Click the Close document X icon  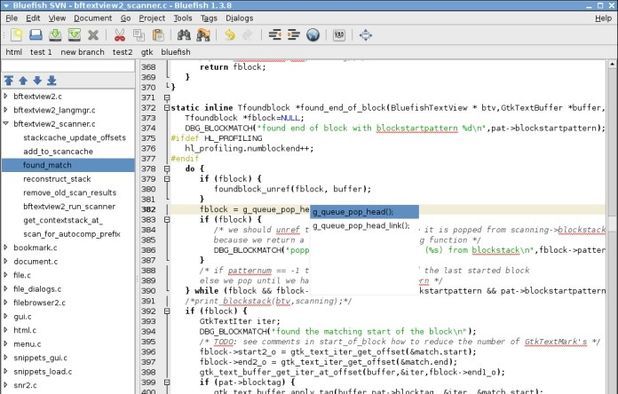pyautogui.click(x=93, y=35)
